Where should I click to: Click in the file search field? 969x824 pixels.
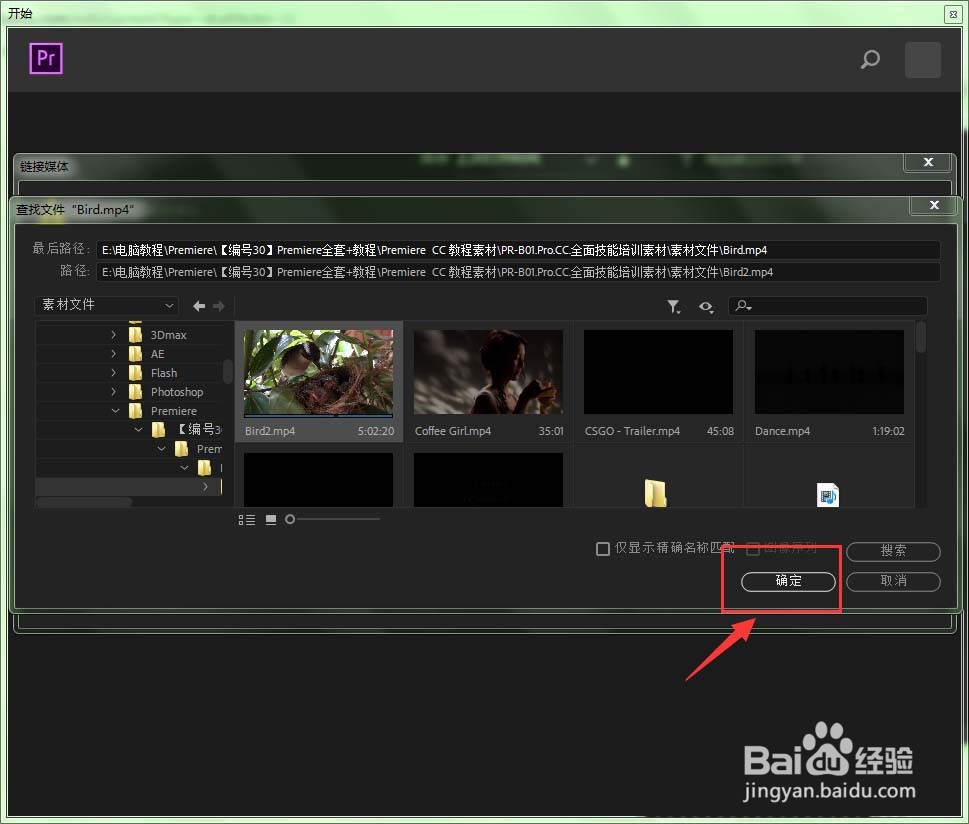pyautogui.click(x=828, y=306)
